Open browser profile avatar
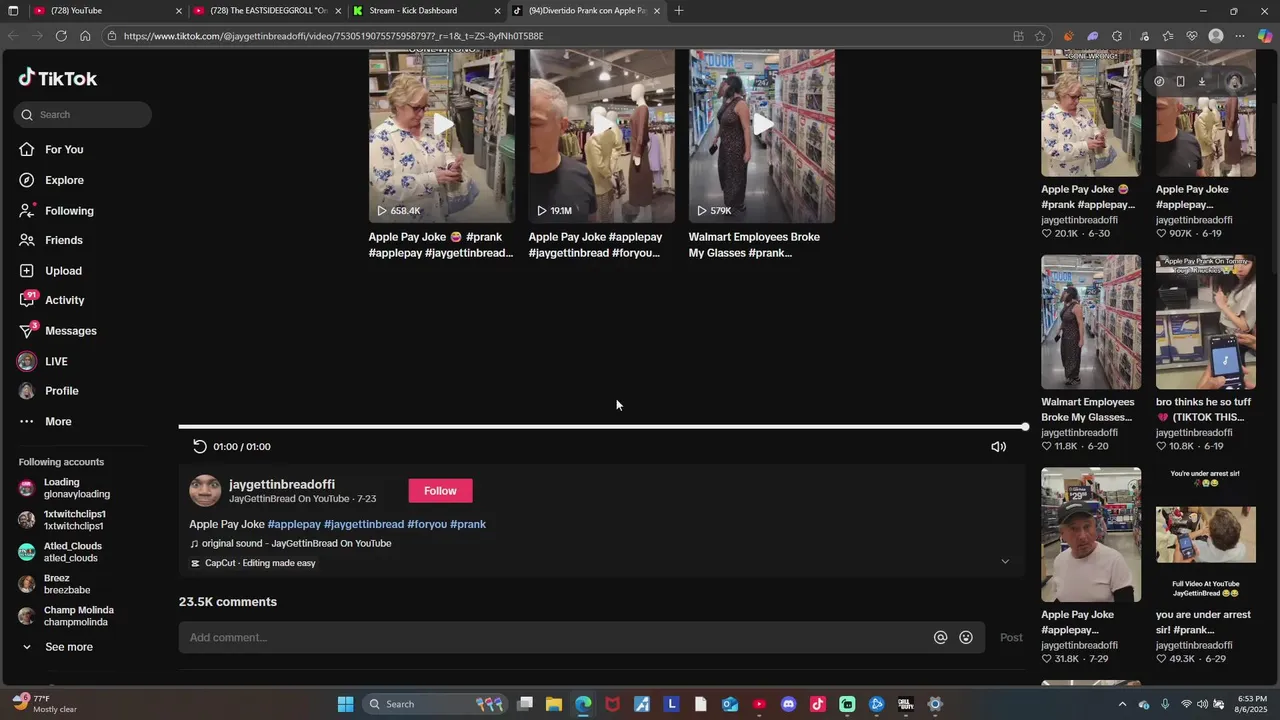1280x720 pixels. point(1216,36)
